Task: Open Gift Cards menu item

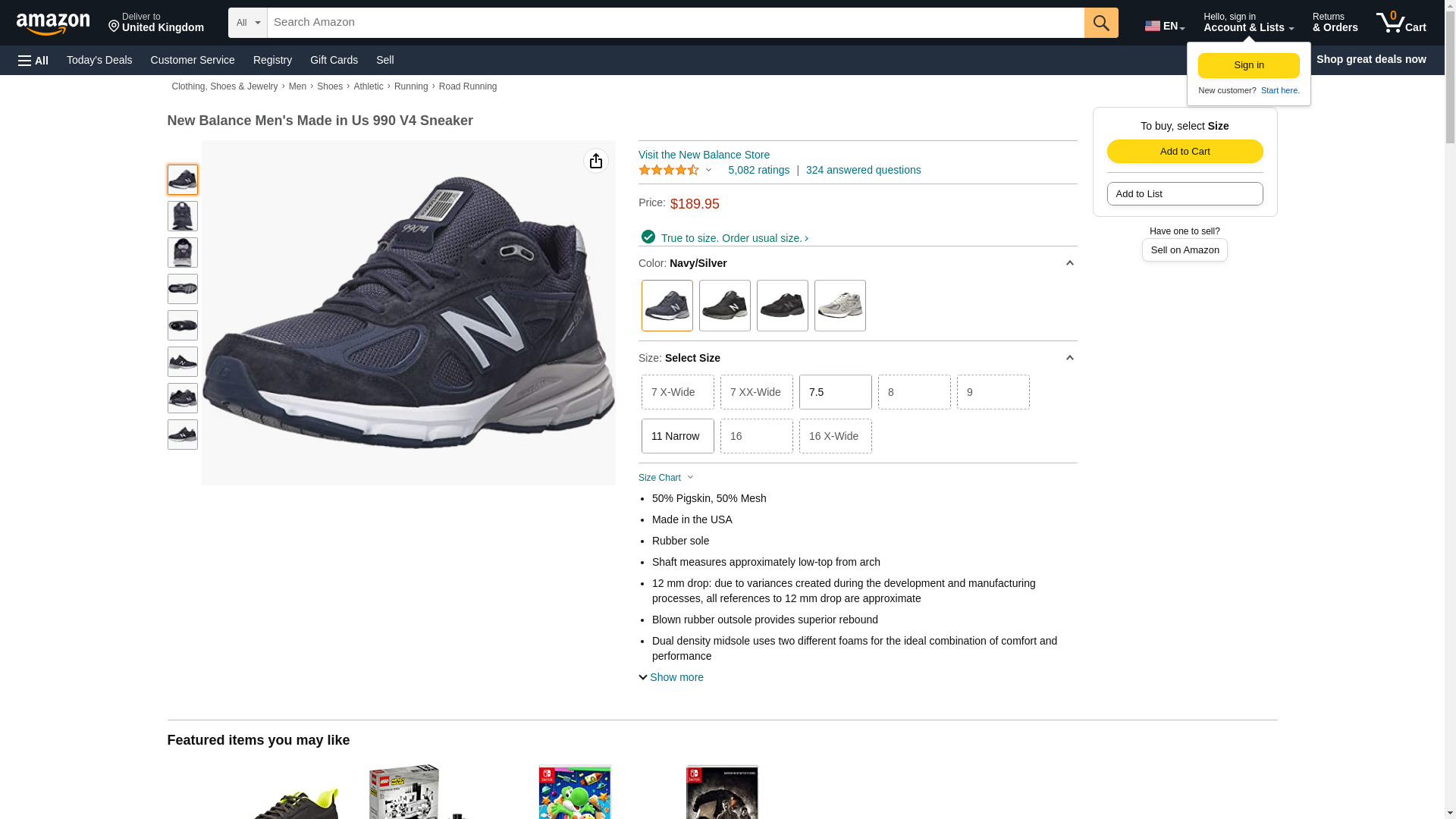Action: click(334, 60)
